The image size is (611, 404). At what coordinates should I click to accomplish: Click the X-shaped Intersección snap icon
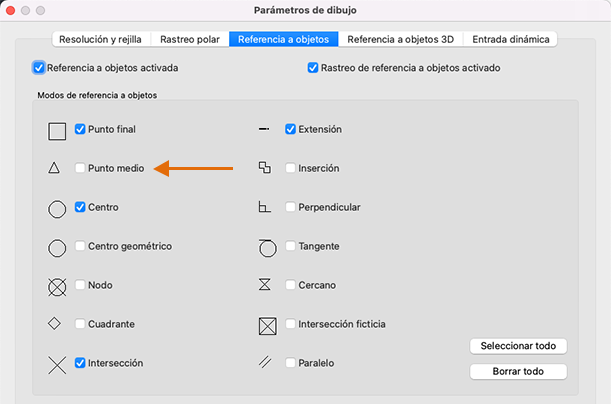tap(57, 363)
